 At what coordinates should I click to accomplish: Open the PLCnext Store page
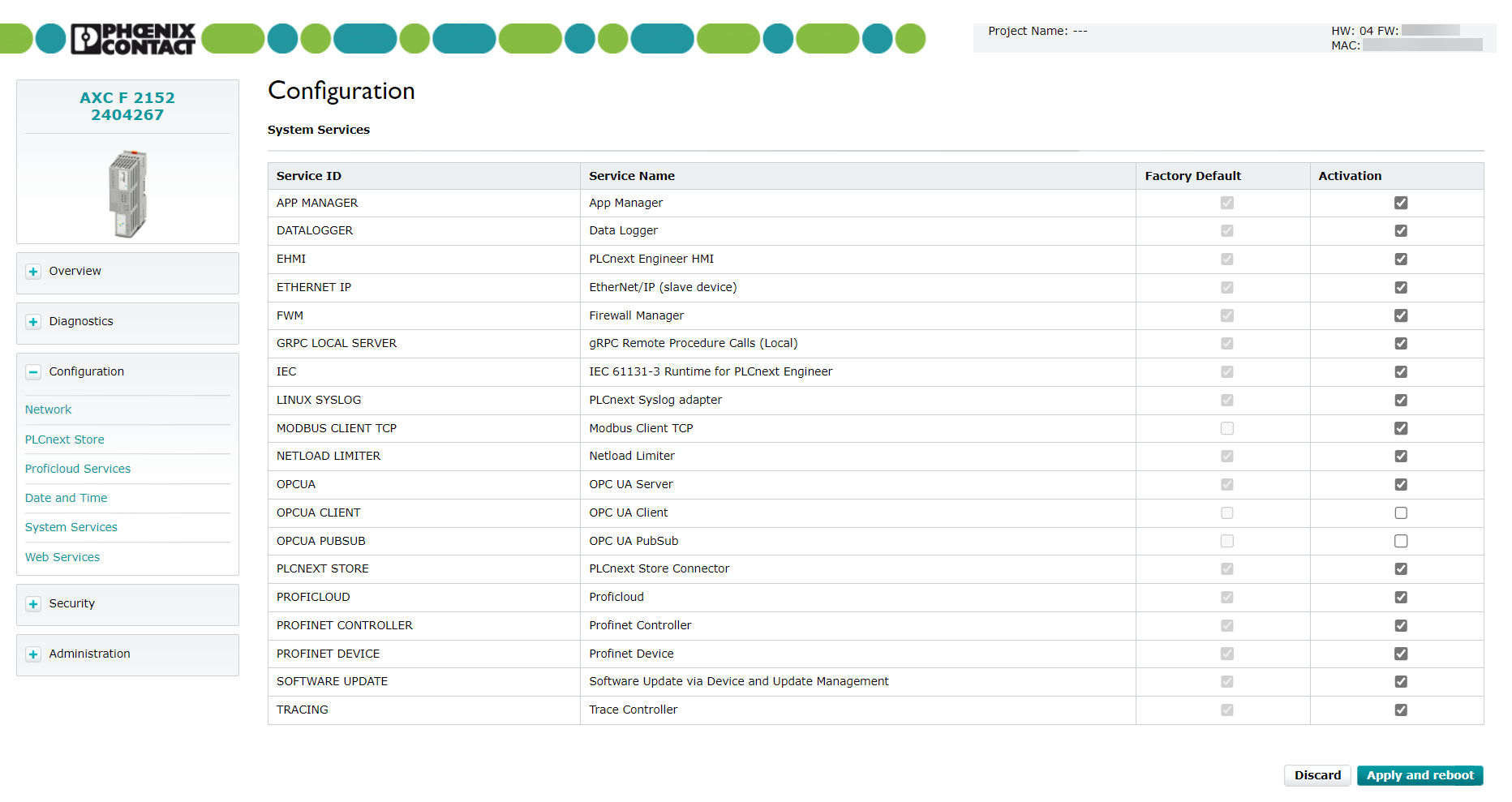point(64,440)
